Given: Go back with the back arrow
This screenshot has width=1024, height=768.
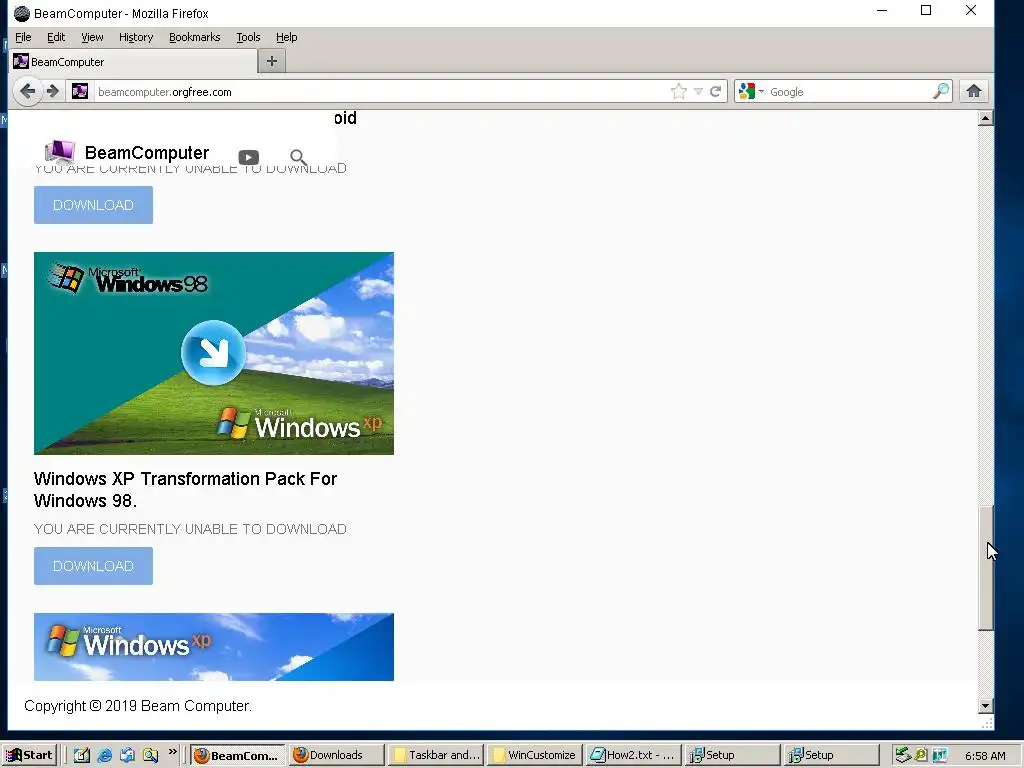Looking at the screenshot, I should 27,91.
